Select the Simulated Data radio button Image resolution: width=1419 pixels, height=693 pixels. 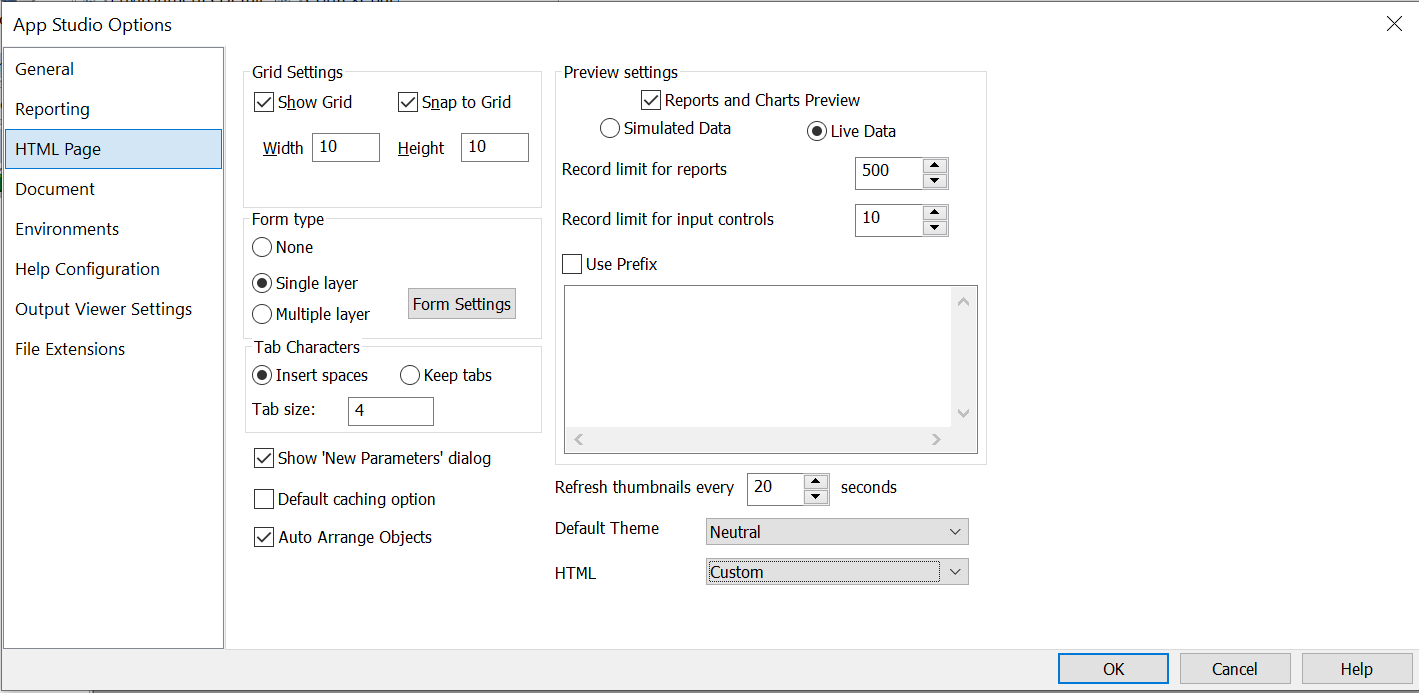[x=609, y=128]
